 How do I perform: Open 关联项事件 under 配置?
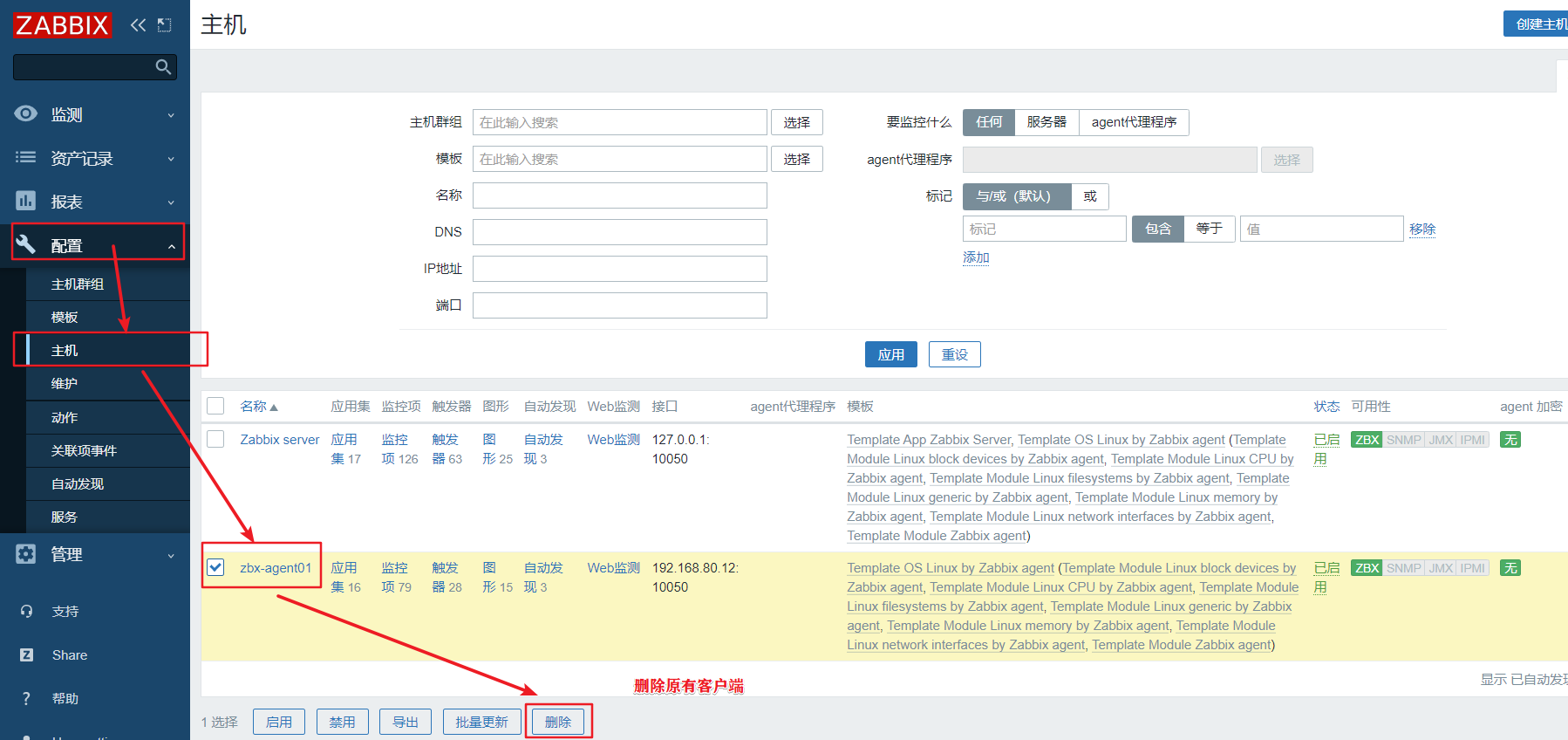point(84,451)
